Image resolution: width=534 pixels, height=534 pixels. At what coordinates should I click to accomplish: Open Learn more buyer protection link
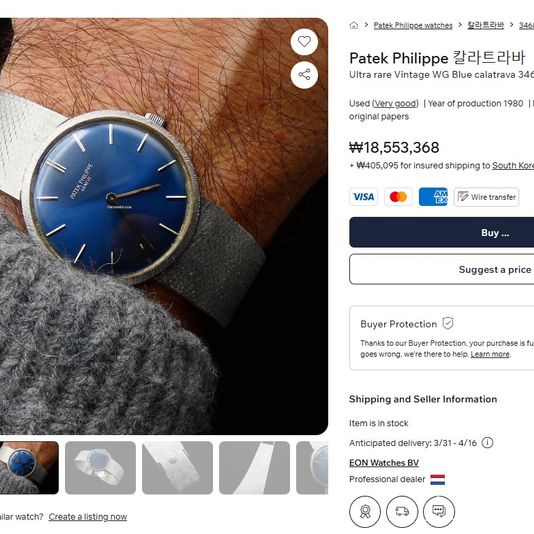tap(490, 354)
